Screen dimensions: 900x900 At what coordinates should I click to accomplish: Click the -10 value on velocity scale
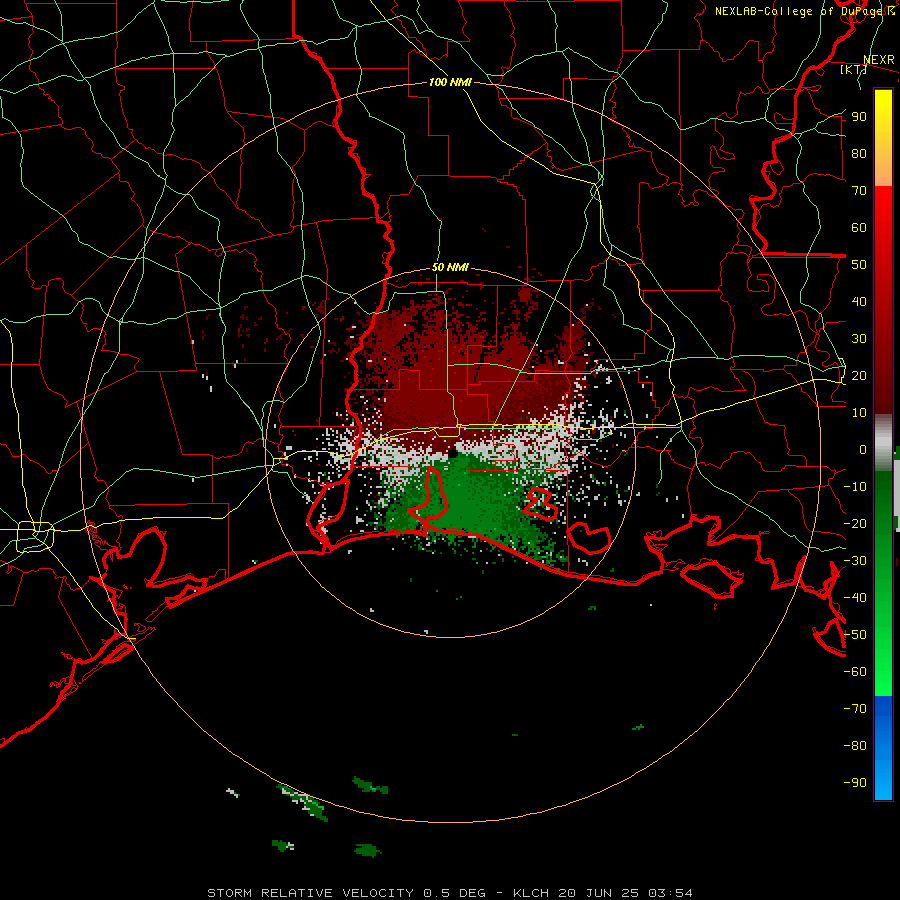pyautogui.click(x=855, y=487)
